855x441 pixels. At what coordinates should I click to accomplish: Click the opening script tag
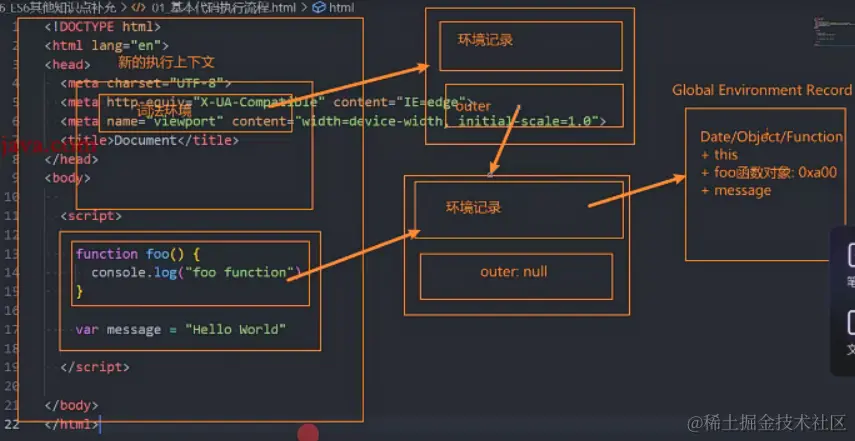(92, 216)
